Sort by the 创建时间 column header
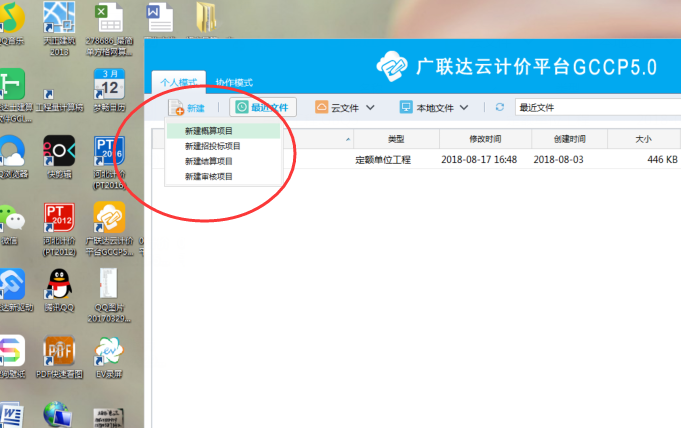 coord(569,139)
